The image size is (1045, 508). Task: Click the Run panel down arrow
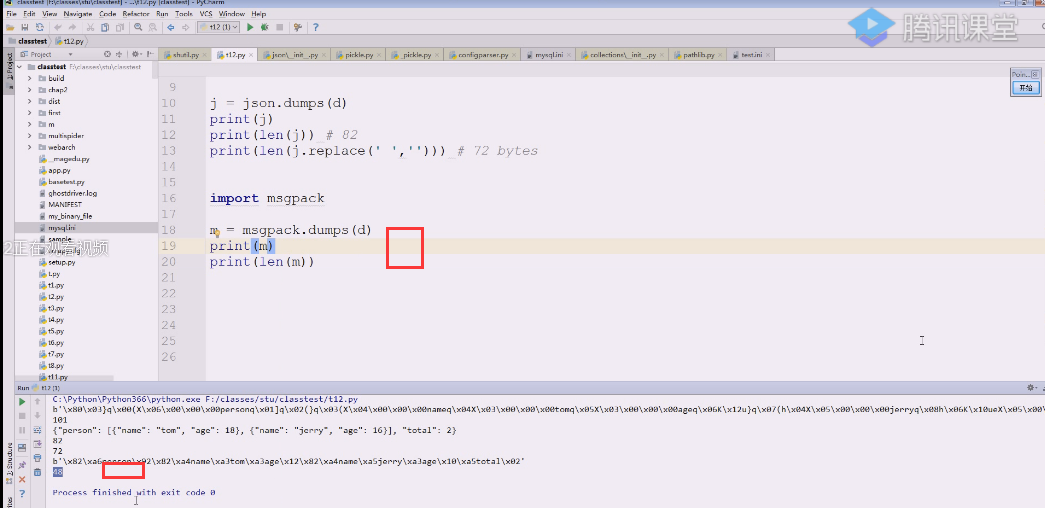pos(37,415)
